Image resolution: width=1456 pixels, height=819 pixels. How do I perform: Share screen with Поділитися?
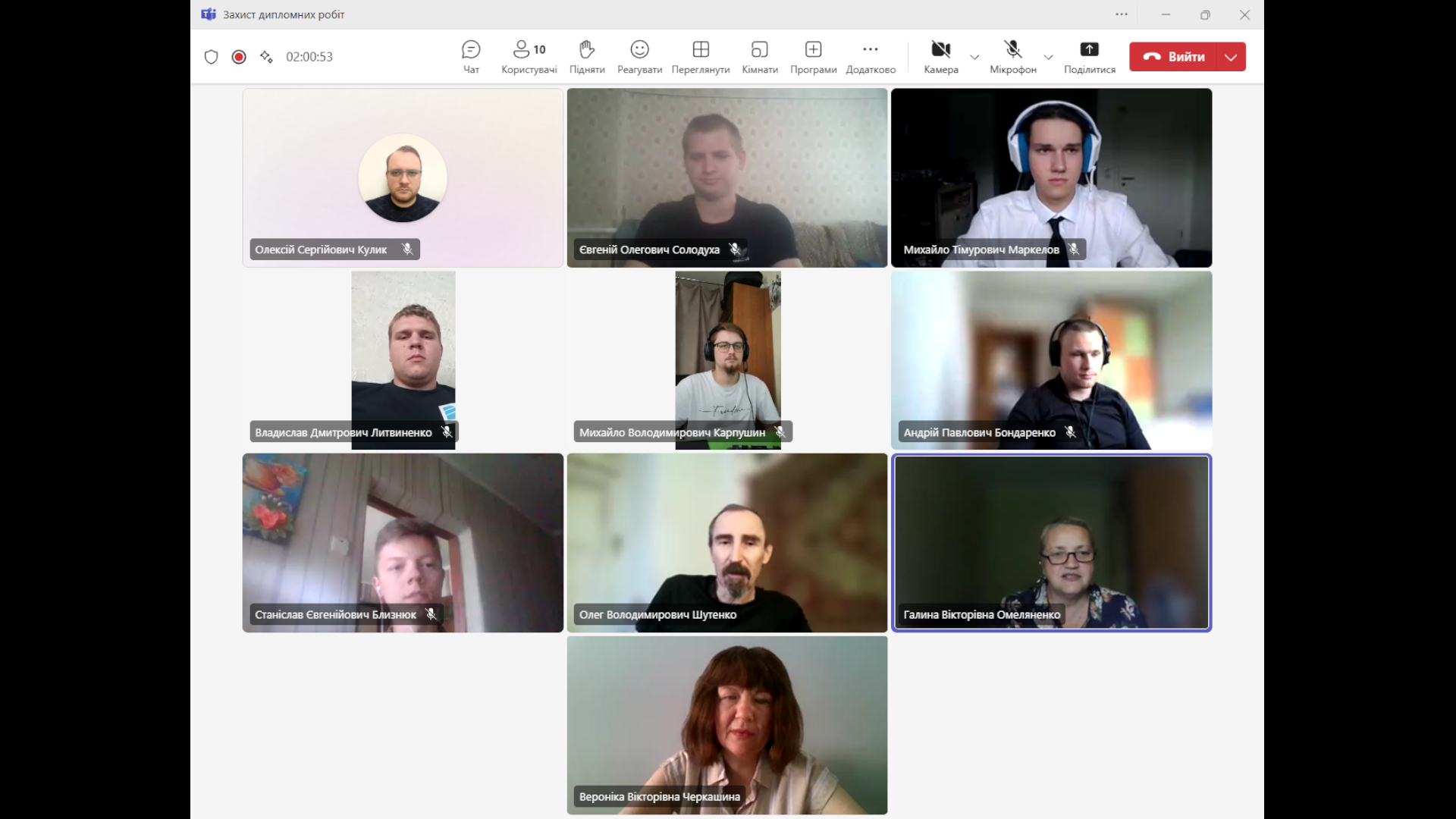coord(1089,57)
